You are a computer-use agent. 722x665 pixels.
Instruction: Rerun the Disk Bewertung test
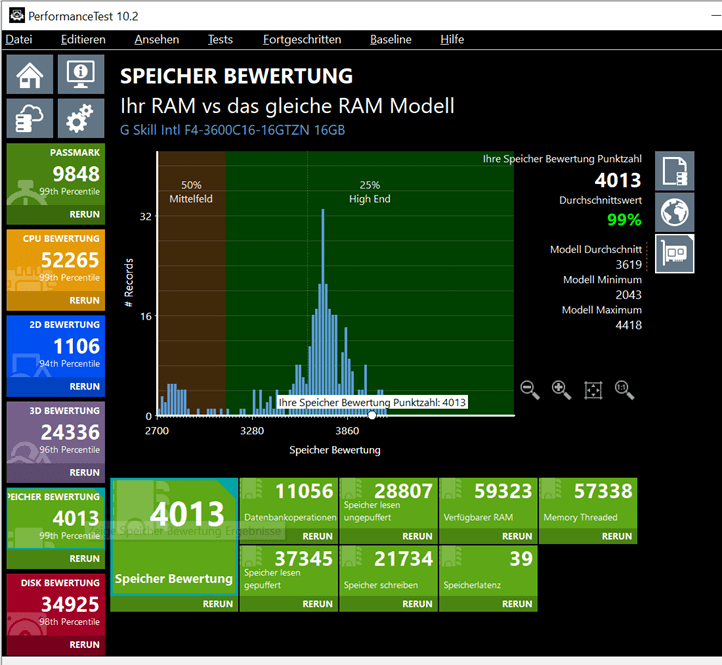pyautogui.click(x=84, y=645)
